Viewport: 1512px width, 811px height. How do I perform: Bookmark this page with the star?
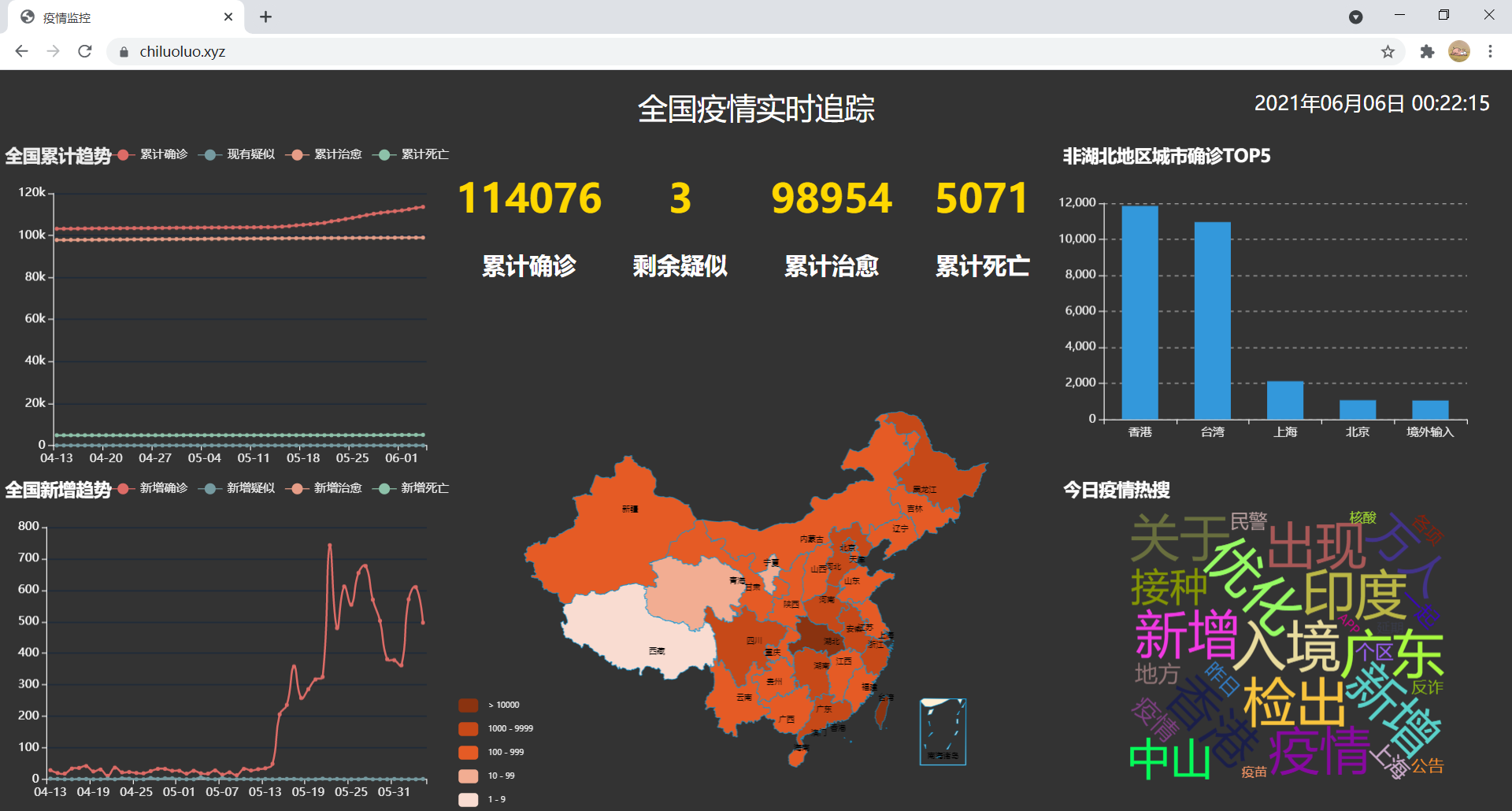pos(1388,51)
